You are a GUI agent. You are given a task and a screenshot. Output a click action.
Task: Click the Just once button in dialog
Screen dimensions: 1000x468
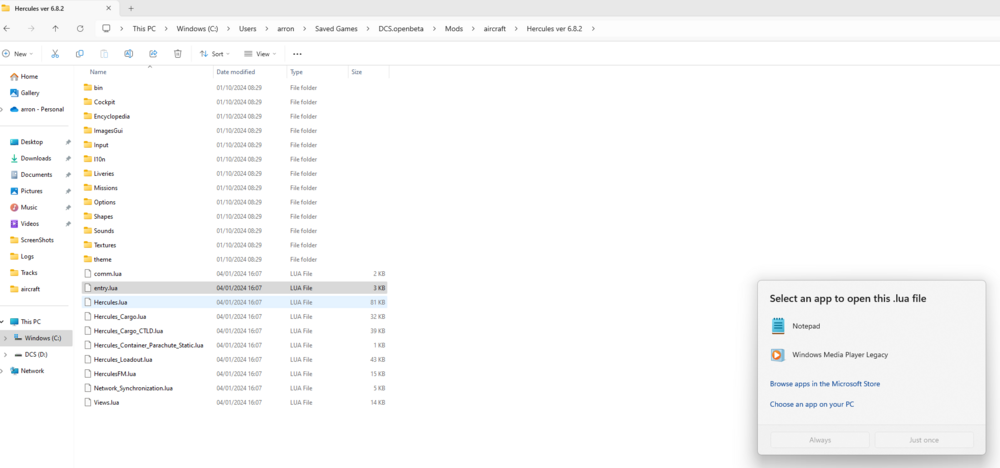click(924, 440)
